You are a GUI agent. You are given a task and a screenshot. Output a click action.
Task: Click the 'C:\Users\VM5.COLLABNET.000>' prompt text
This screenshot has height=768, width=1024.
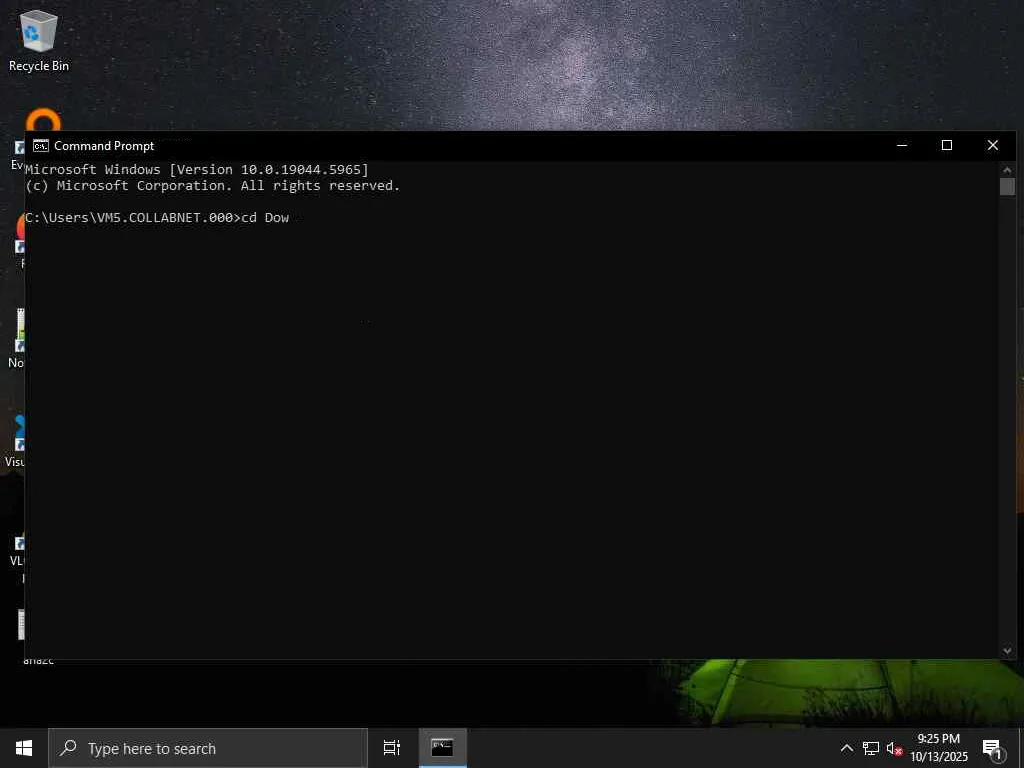pos(133,218)
